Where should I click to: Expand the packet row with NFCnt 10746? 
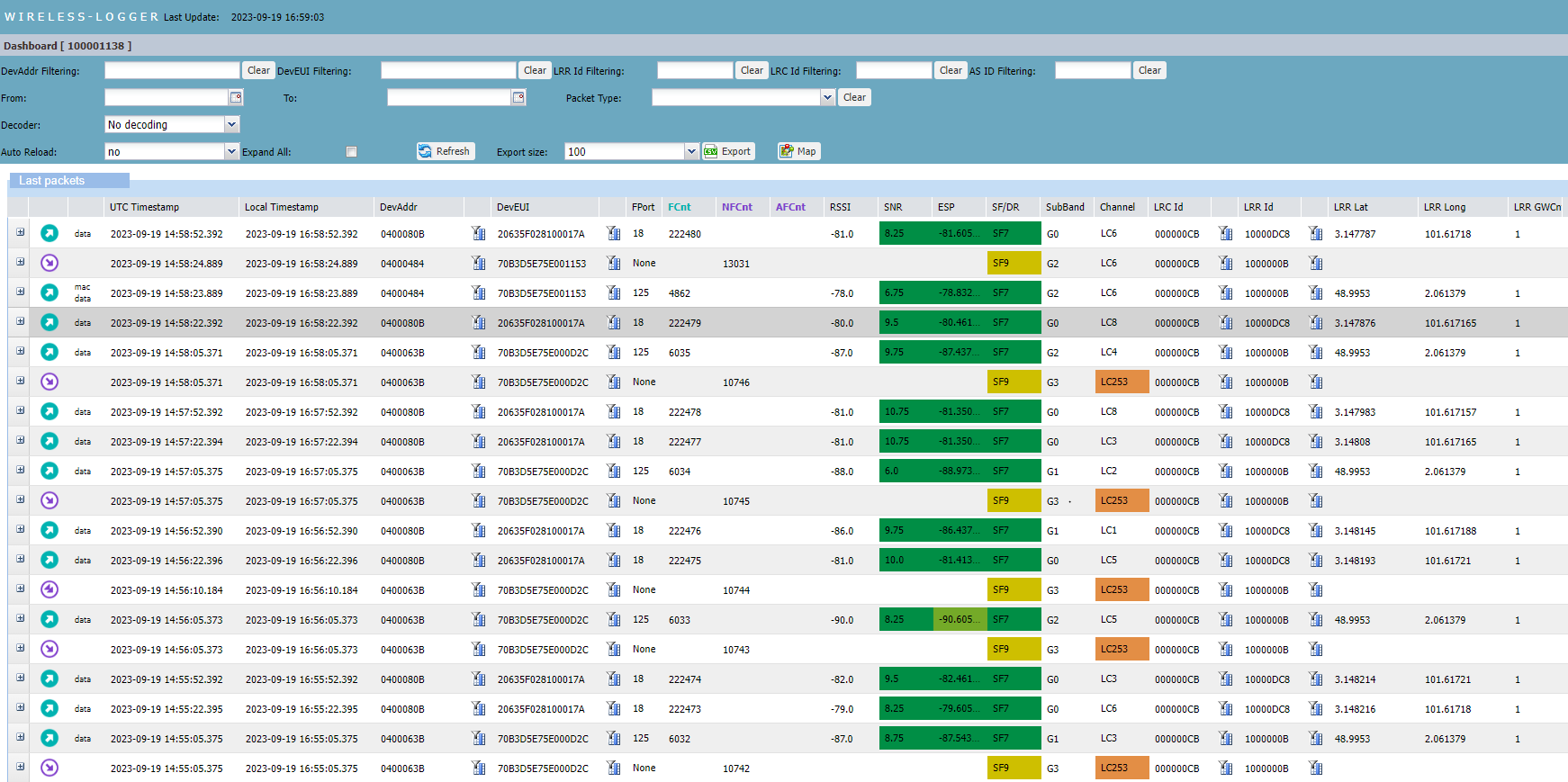[x=20, y=382]
